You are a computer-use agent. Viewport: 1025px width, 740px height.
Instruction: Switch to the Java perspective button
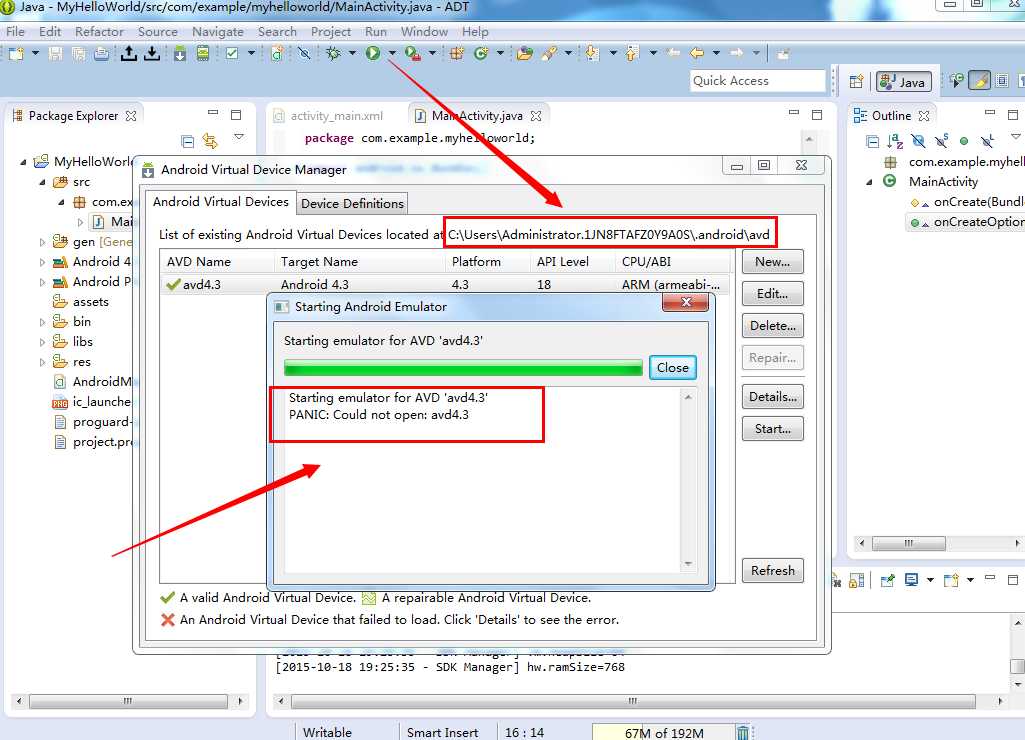(903, 82)
